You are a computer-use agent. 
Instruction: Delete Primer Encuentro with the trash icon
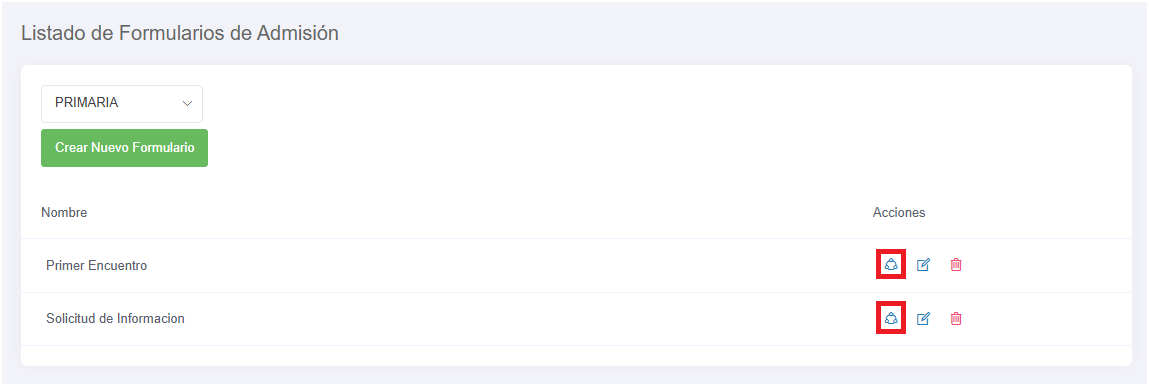(956, 264)
